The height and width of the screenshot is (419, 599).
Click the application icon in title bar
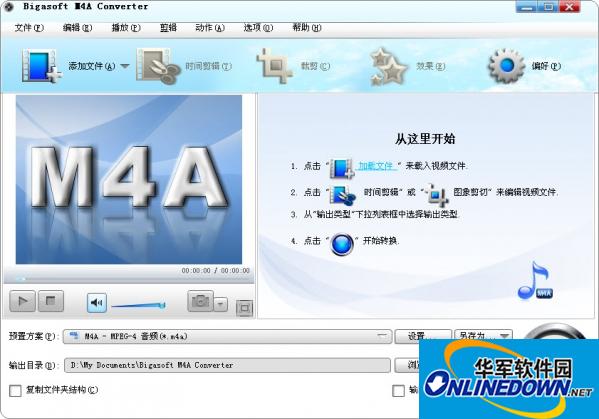[8, 6]
